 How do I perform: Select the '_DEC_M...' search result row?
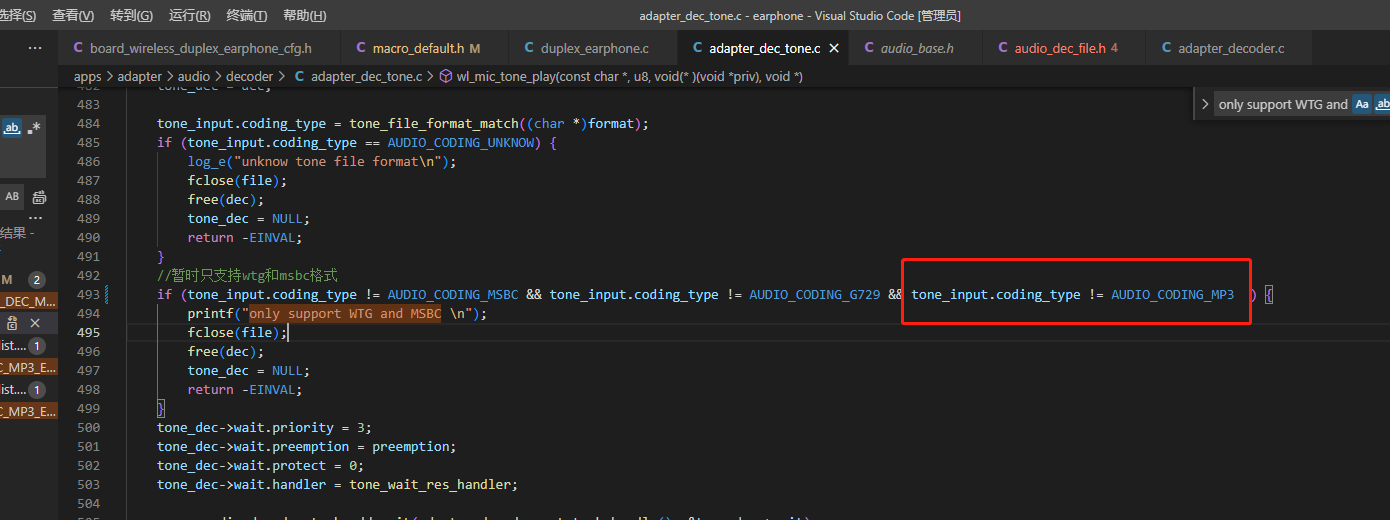28,301
